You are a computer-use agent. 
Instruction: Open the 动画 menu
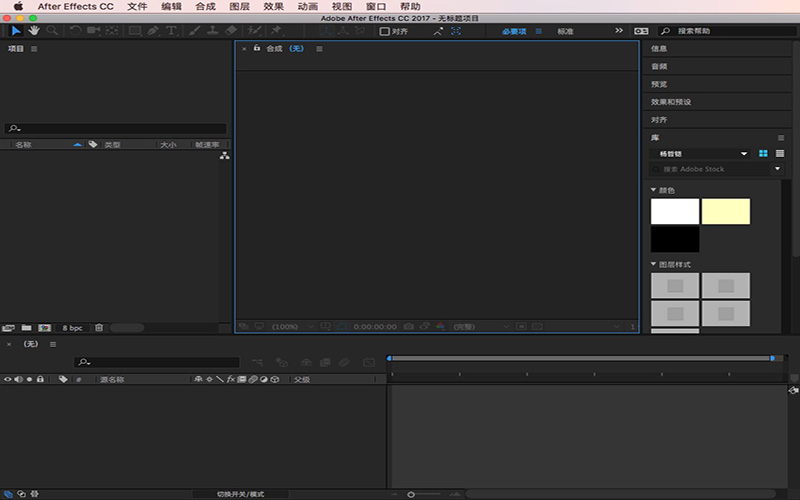(308, 7)
